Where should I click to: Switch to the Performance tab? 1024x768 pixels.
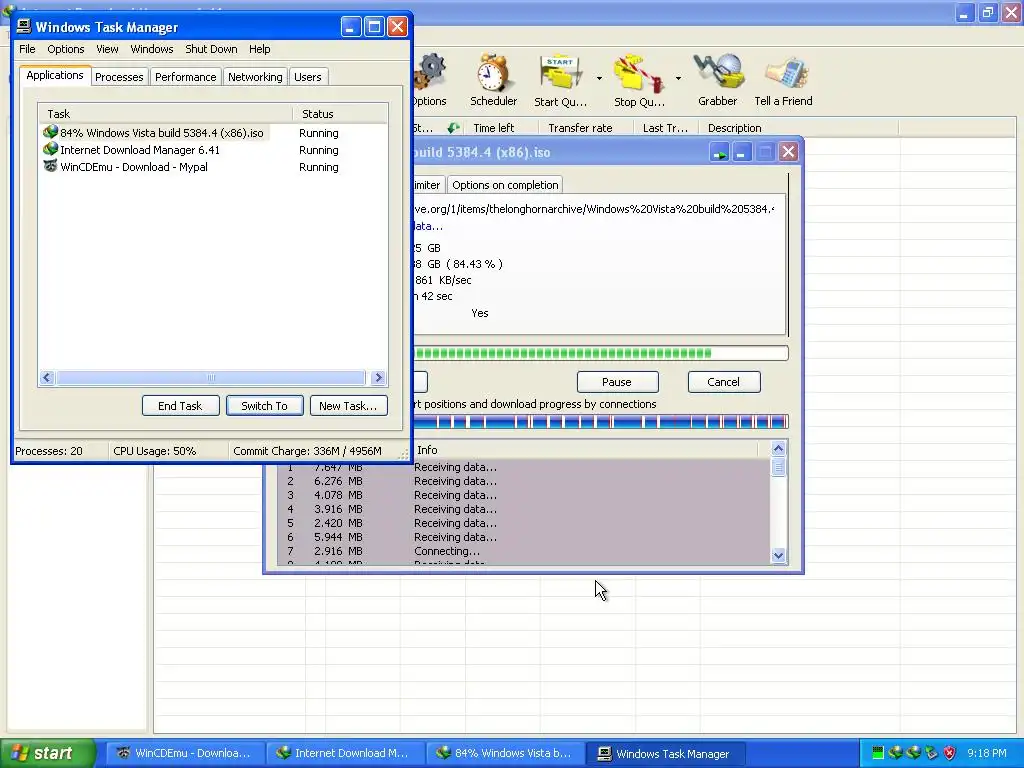click(x=185, y=77)
